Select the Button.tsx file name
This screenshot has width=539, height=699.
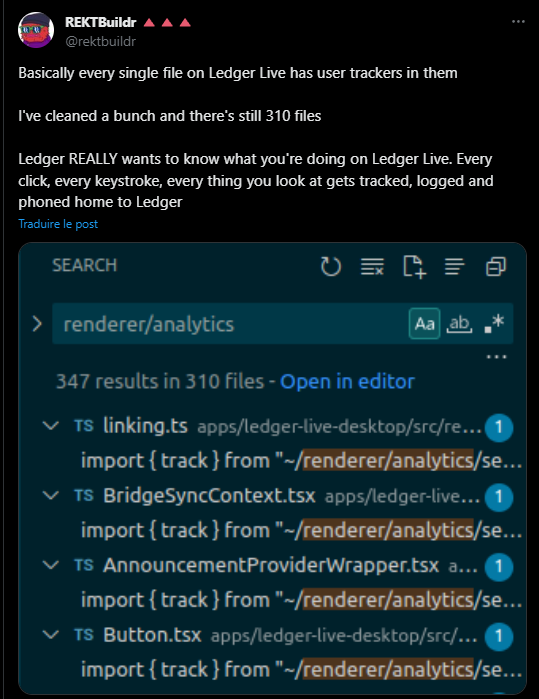point(152,635)
